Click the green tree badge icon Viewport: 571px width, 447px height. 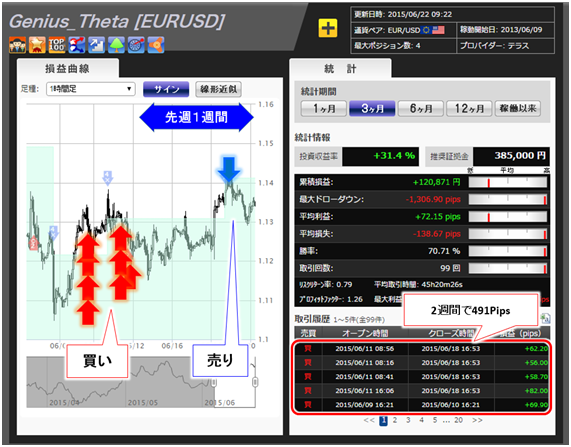116,45
